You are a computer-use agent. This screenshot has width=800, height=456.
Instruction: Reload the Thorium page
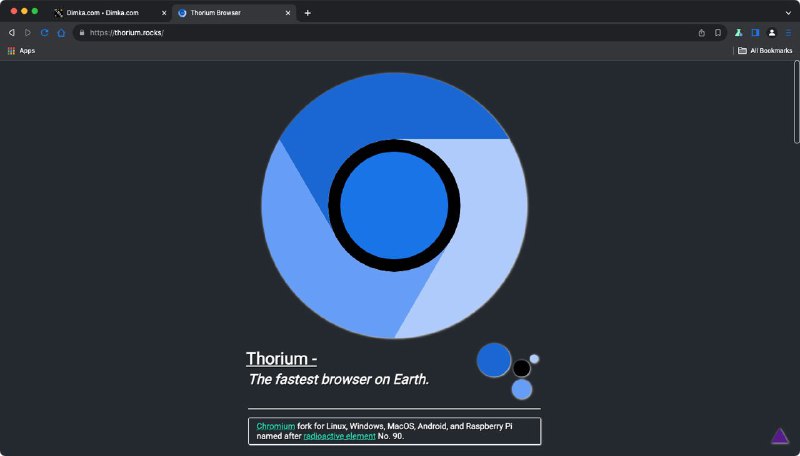pyautogui.click(x=44, y=33)
